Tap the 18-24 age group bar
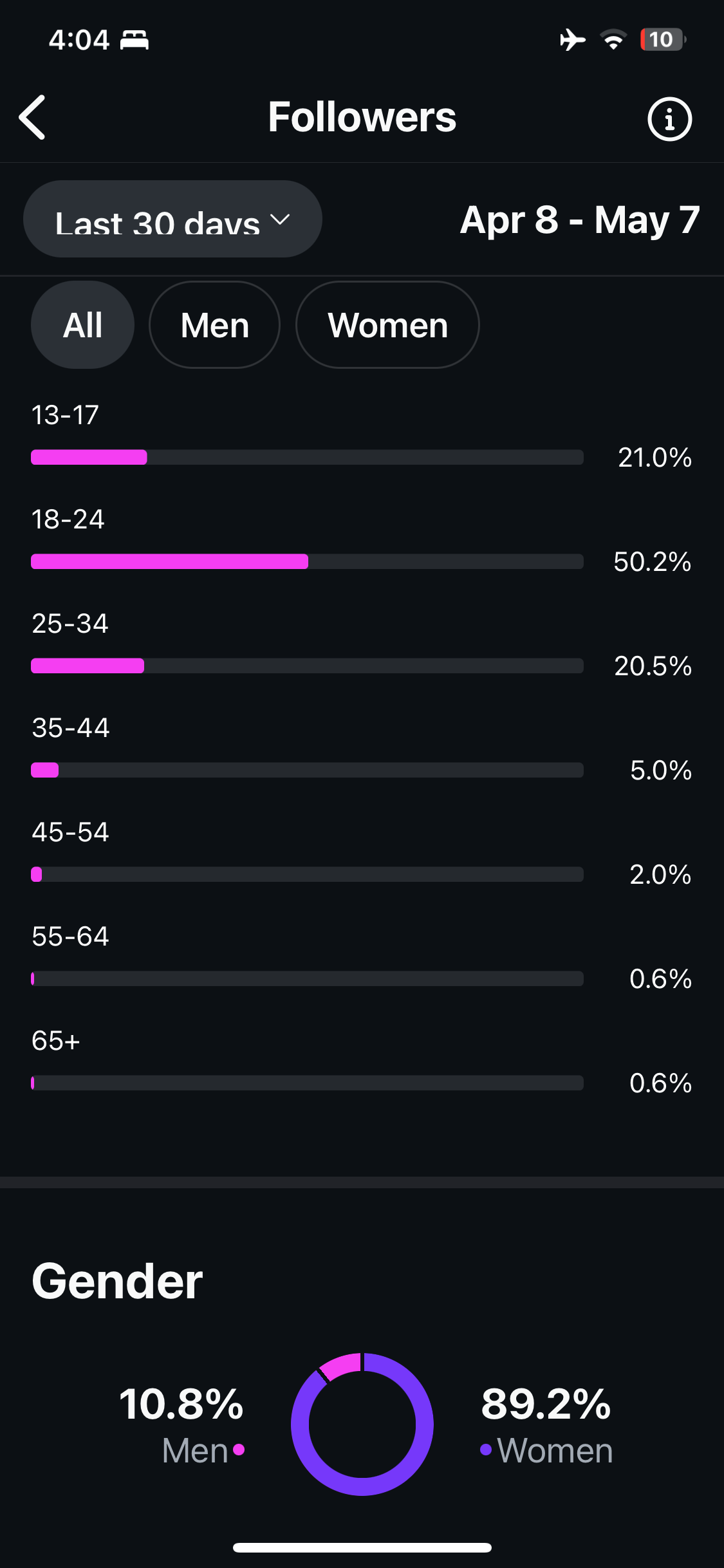 (307, 561)
